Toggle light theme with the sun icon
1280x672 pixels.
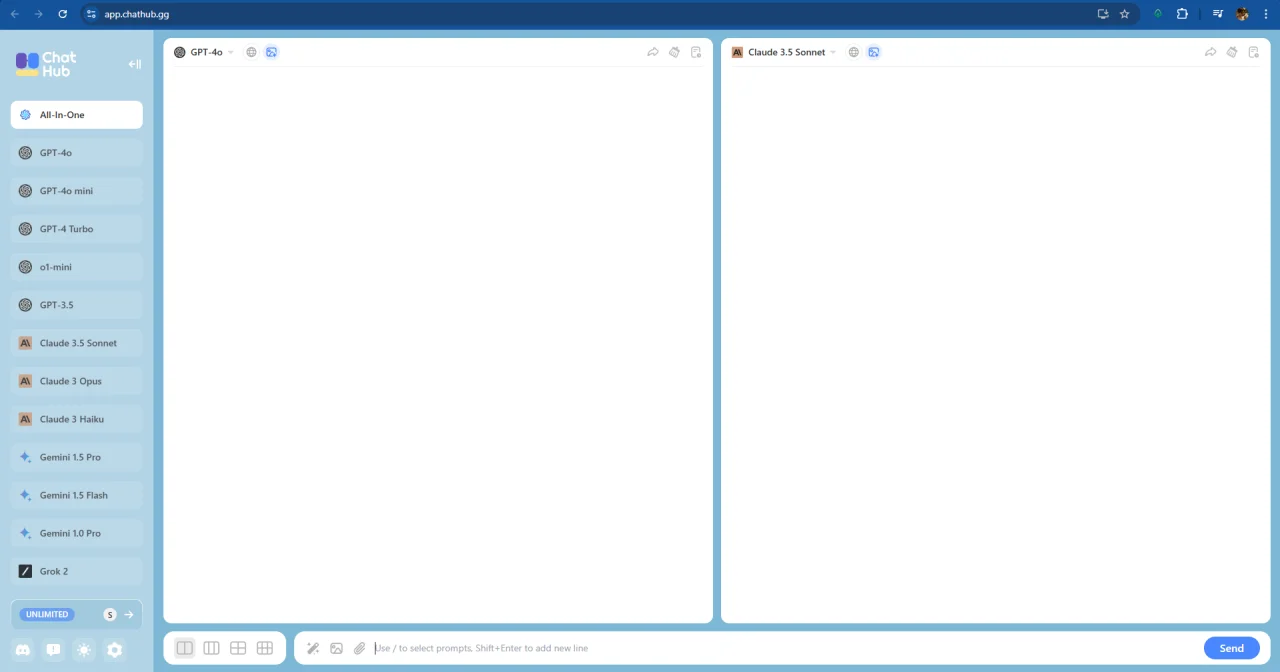tap(84, 650)
